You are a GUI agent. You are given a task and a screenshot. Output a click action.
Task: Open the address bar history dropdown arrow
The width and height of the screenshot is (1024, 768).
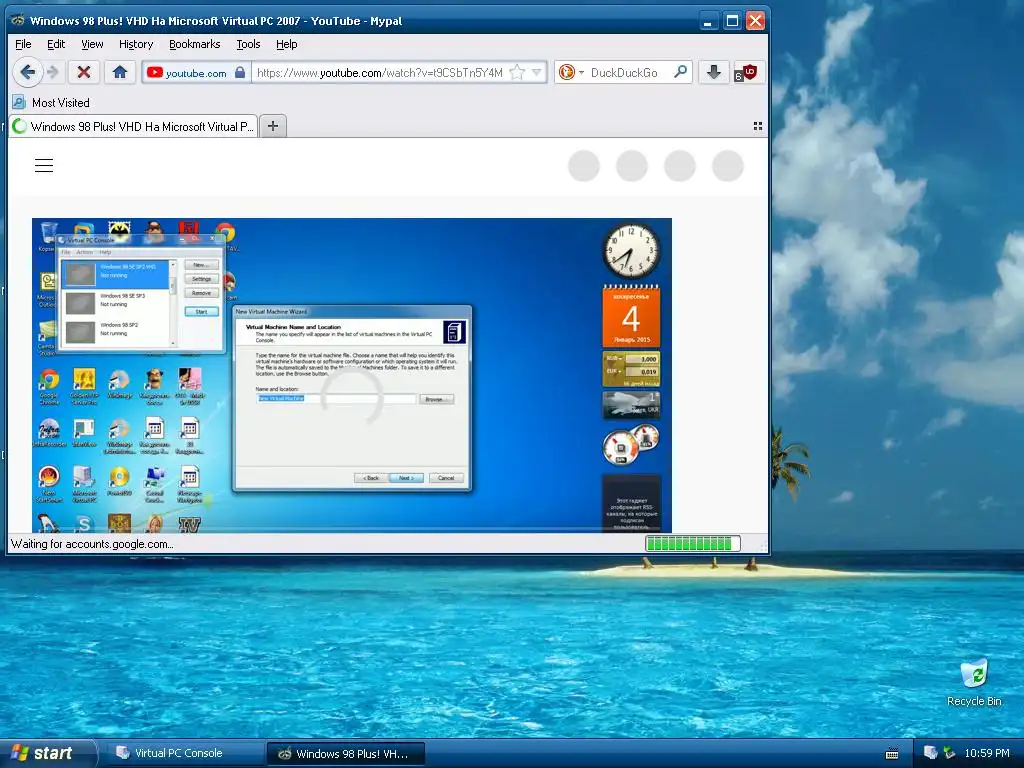[537, 72]
